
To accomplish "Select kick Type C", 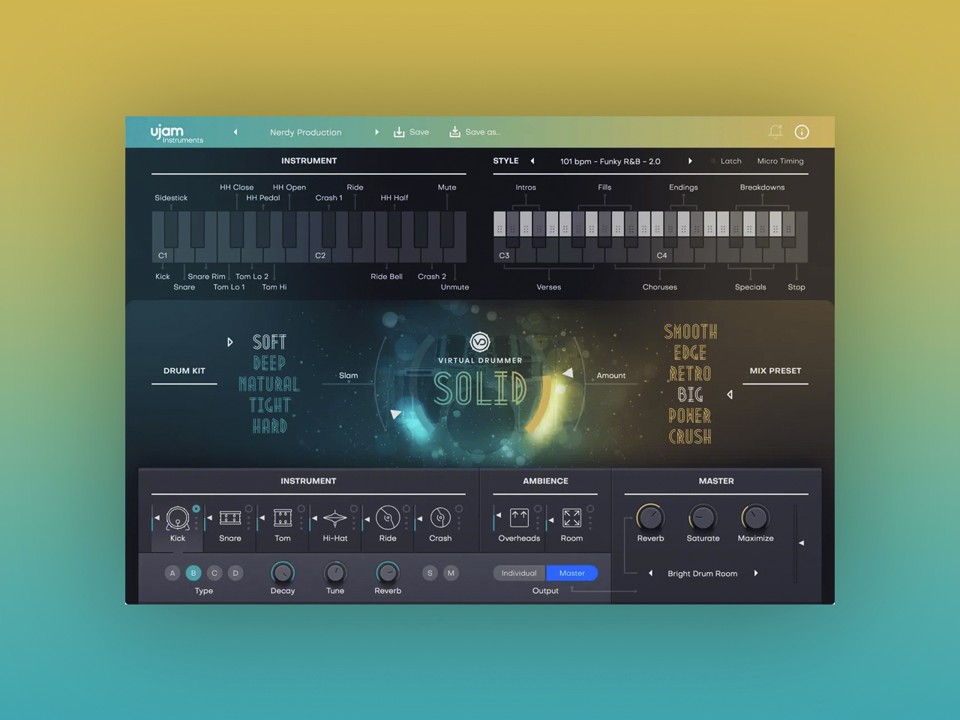I will tap(214, 573).
